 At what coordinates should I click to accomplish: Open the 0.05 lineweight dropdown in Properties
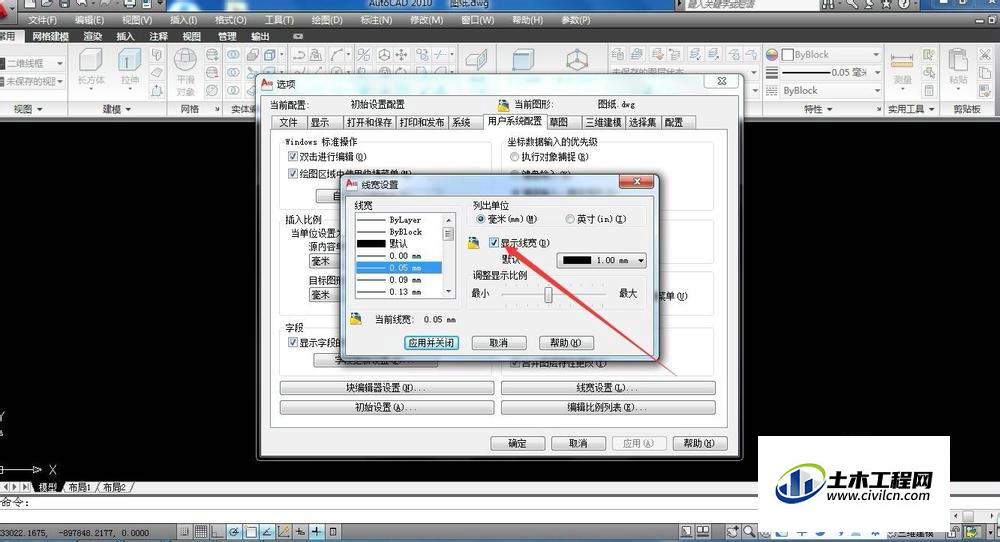click(831, 73)
